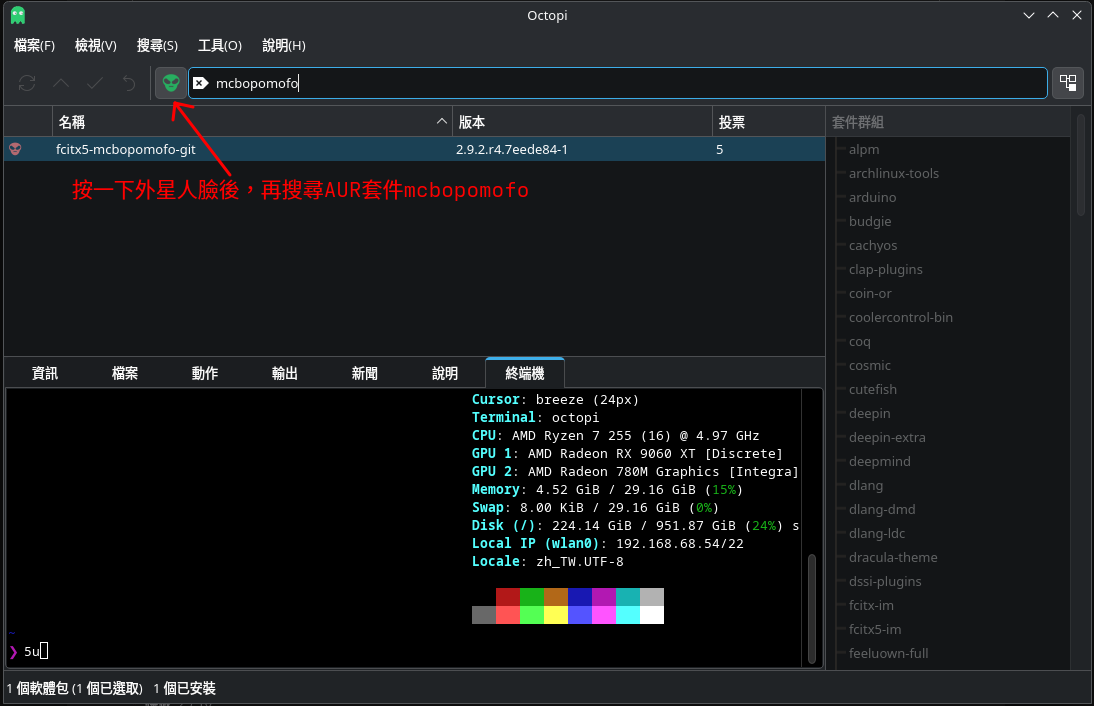
Task: Select the dlang-dmd group
Action: pyautogui.click(x=882, y=509)
